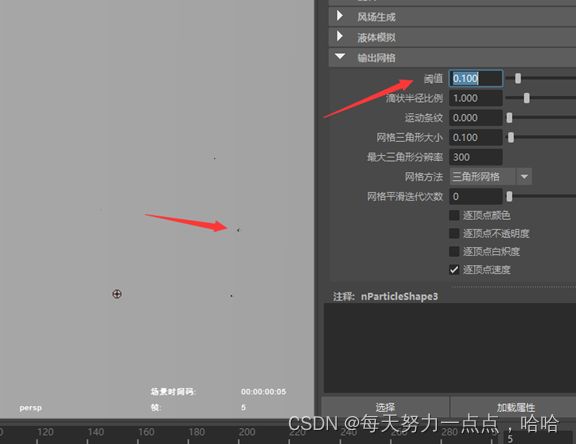The image size is (576, 444).
Task: Click the notes text area below nParticleShape3
Action: pos(450,348)
